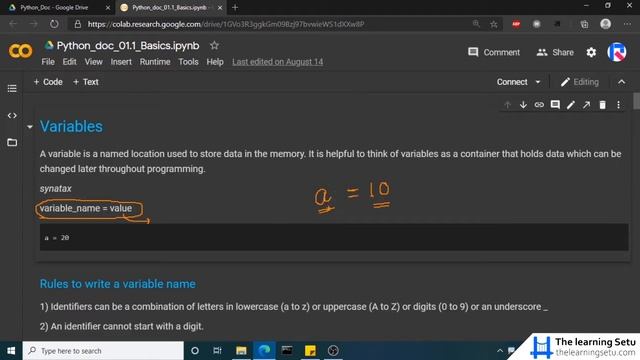Expand the Connect dropdown arrow
640x360 pixels.
(538, 82)
